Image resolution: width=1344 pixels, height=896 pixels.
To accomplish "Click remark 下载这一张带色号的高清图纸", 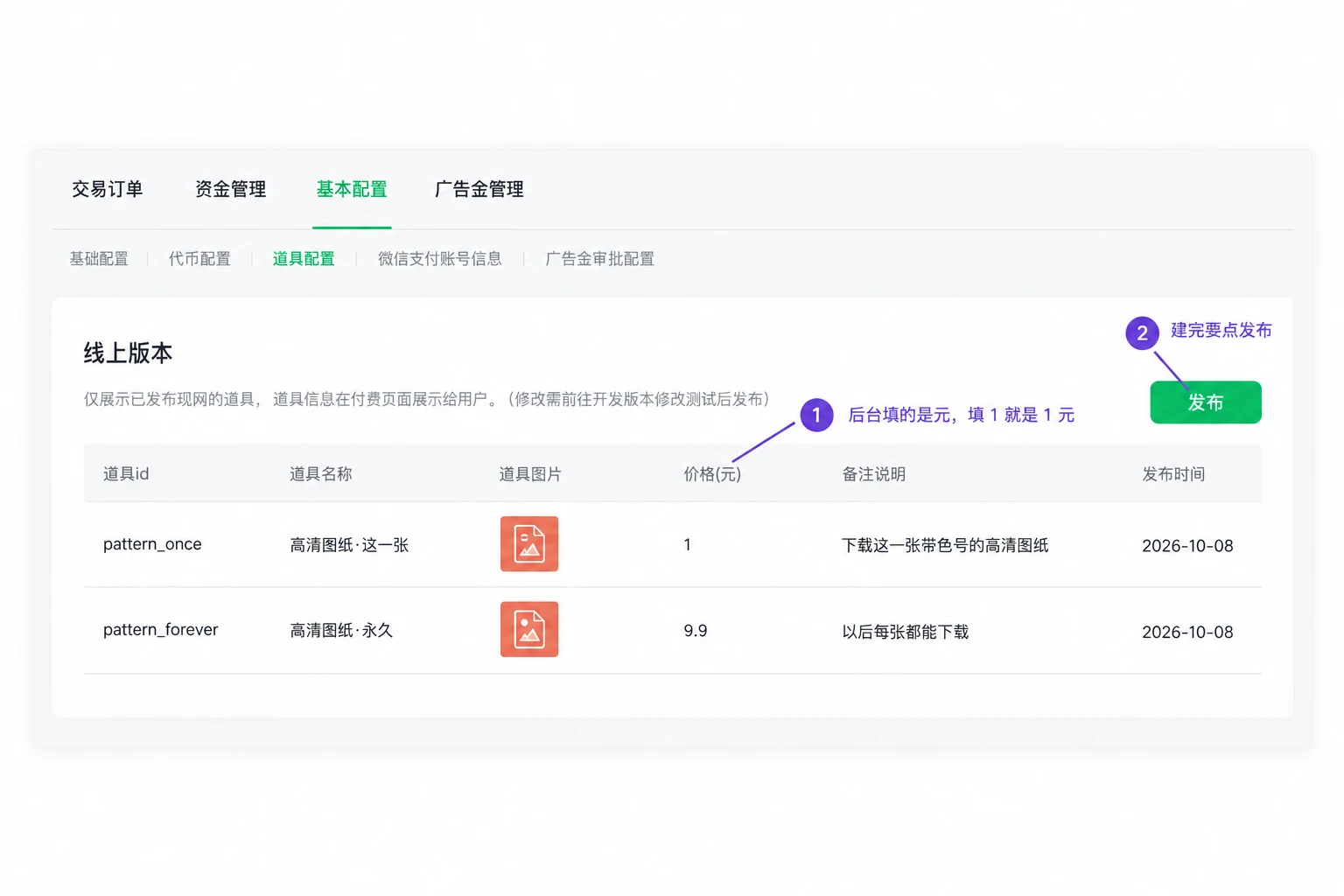I will pyautogui.click(x=945, y=545).
